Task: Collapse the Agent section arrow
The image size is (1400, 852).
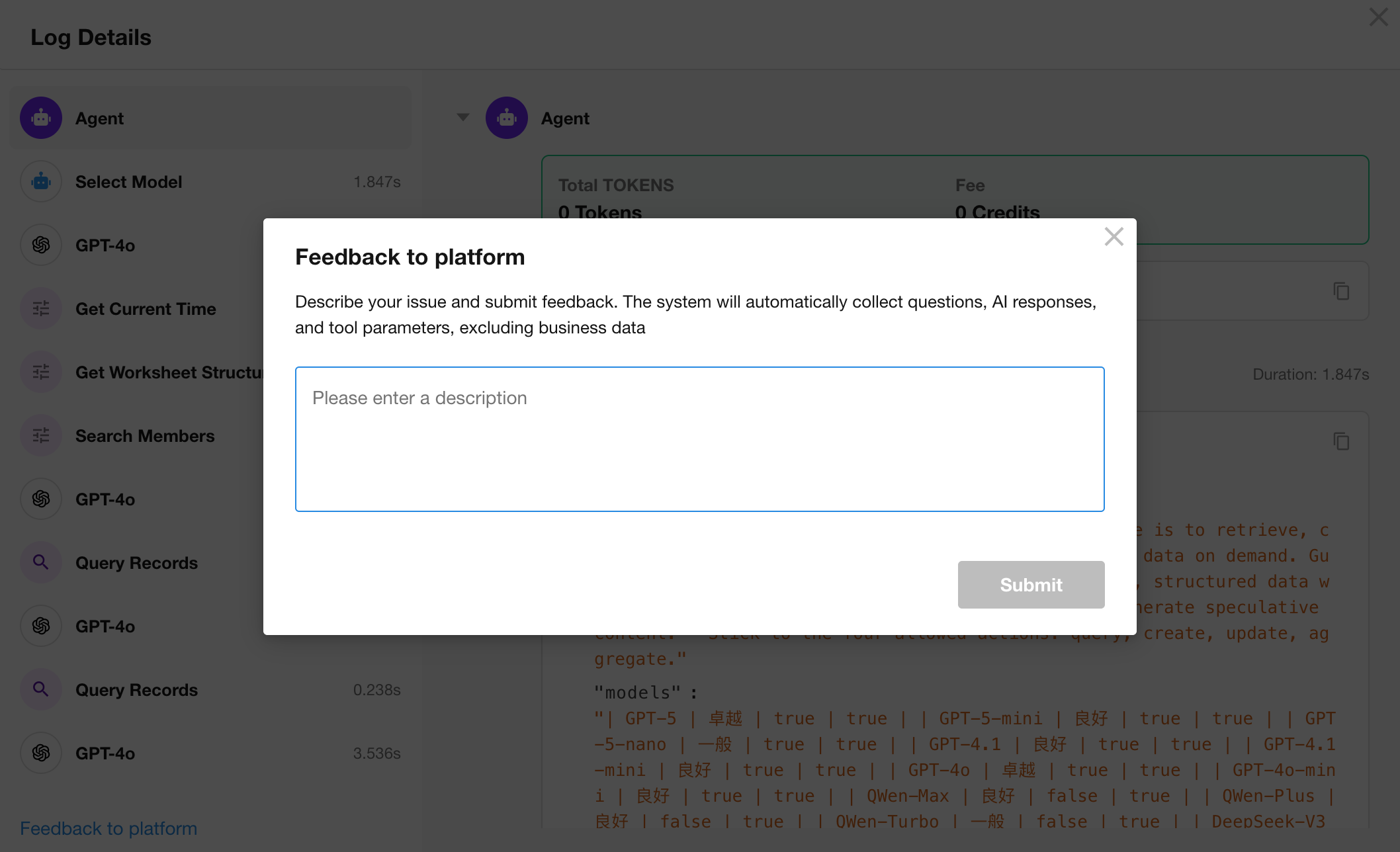Action: 463,118
